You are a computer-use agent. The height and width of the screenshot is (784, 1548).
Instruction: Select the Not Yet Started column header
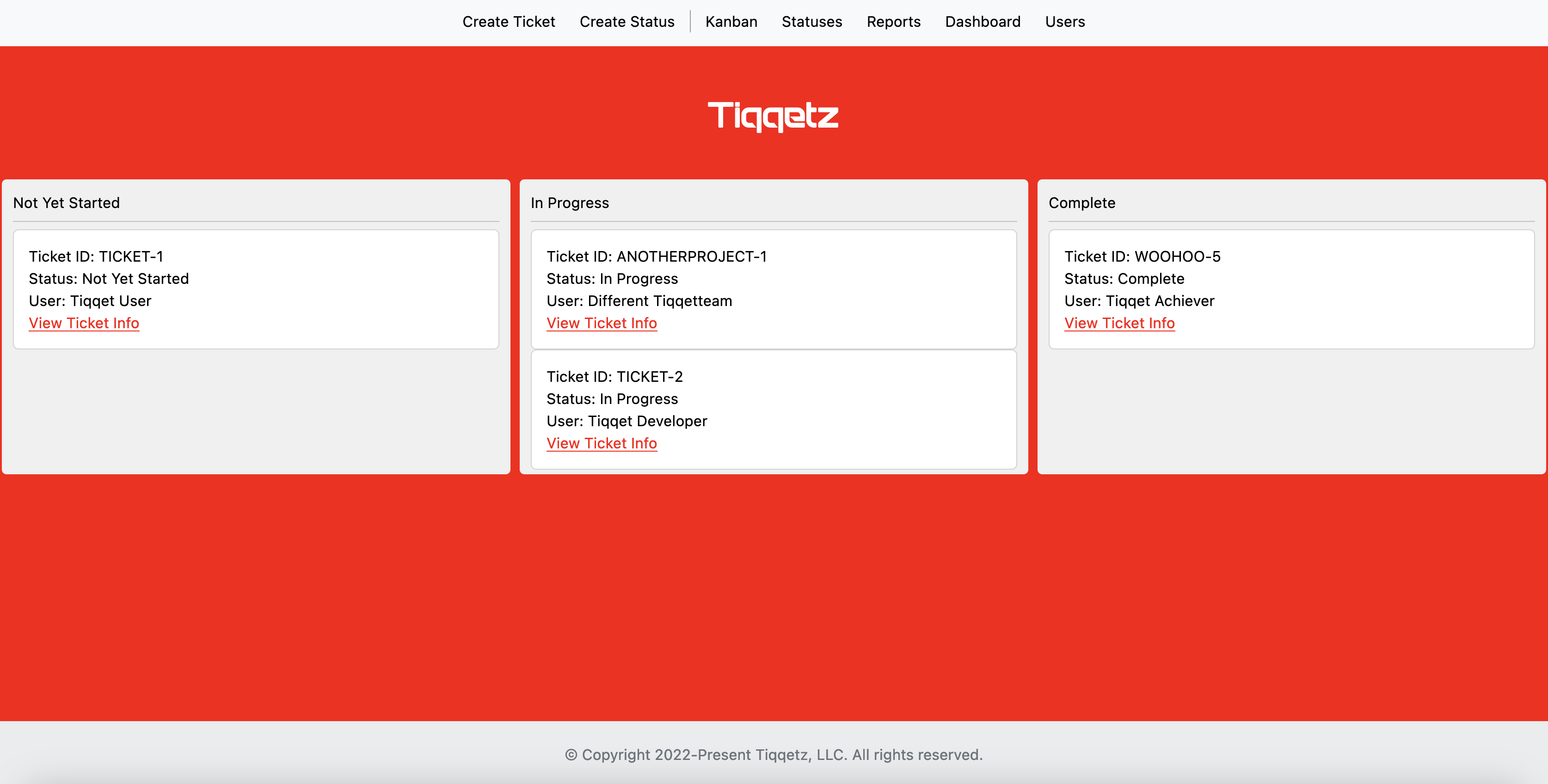click(67, 203)
